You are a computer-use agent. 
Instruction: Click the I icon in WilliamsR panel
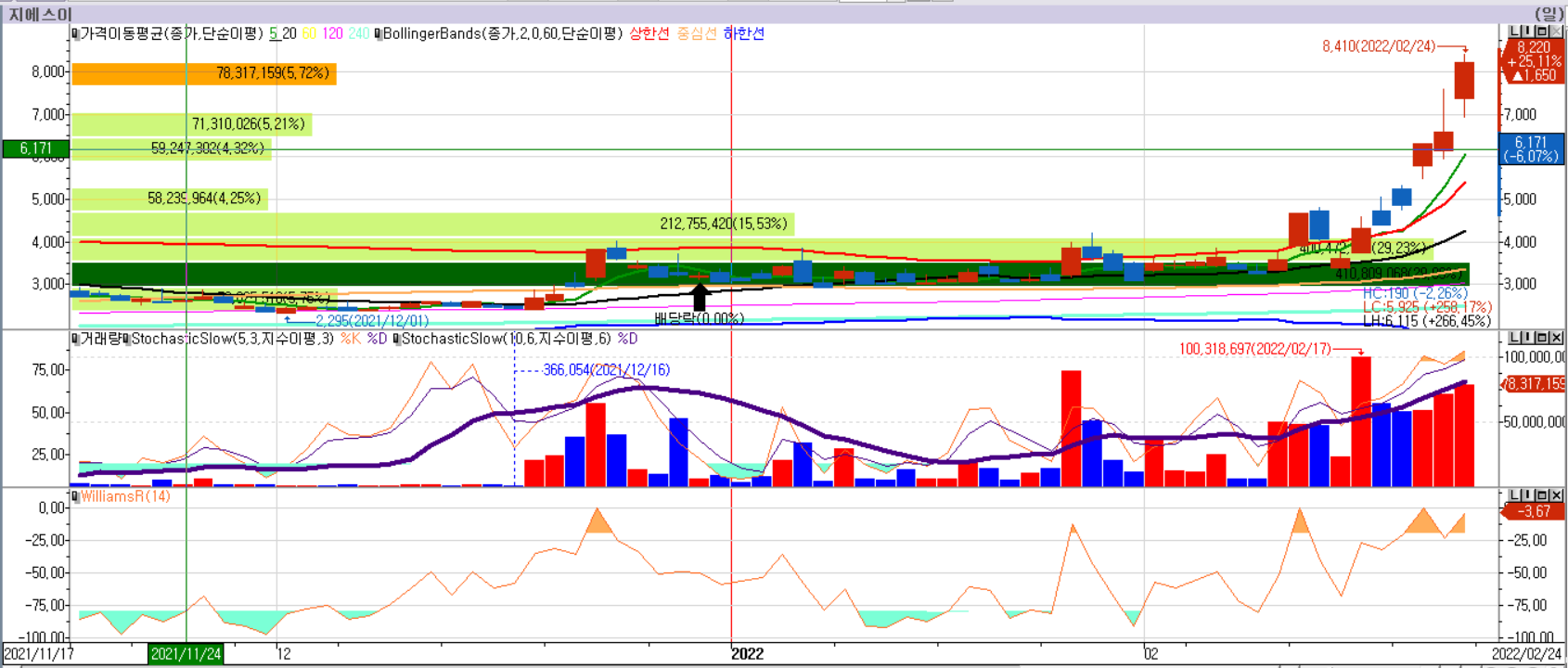point(1529,495)
